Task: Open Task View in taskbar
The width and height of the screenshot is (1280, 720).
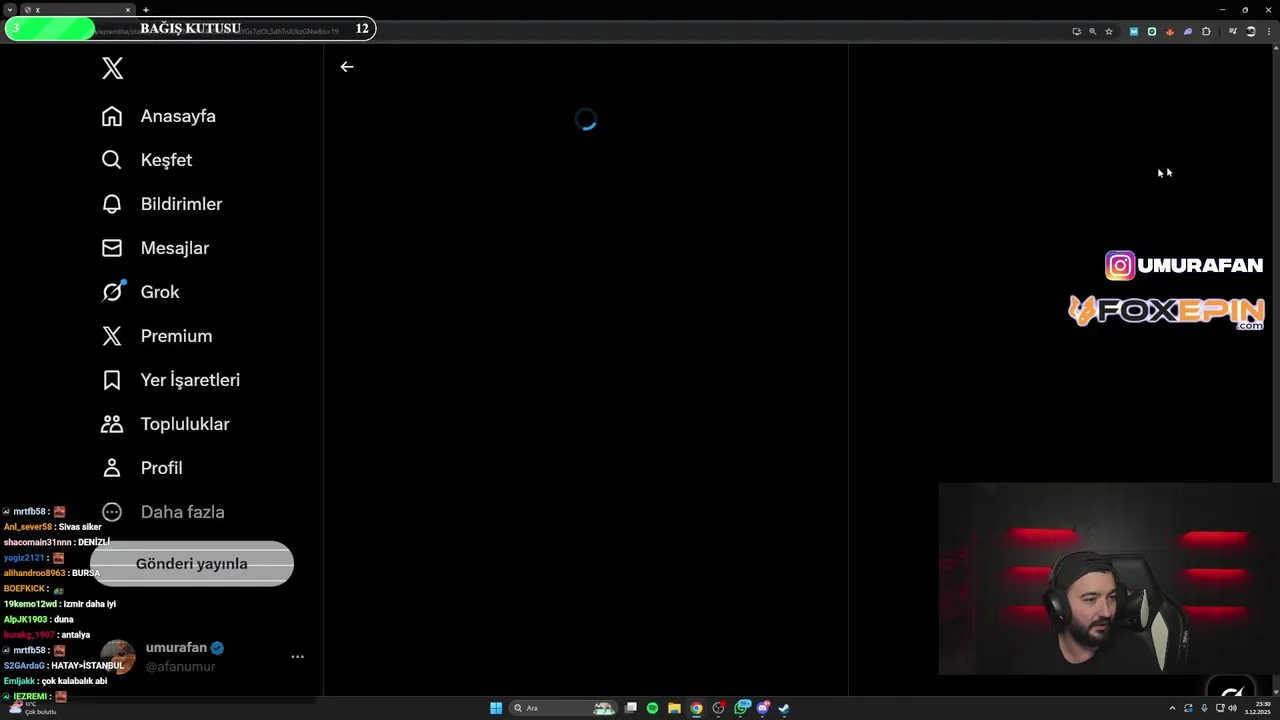Action: (631, 708)
